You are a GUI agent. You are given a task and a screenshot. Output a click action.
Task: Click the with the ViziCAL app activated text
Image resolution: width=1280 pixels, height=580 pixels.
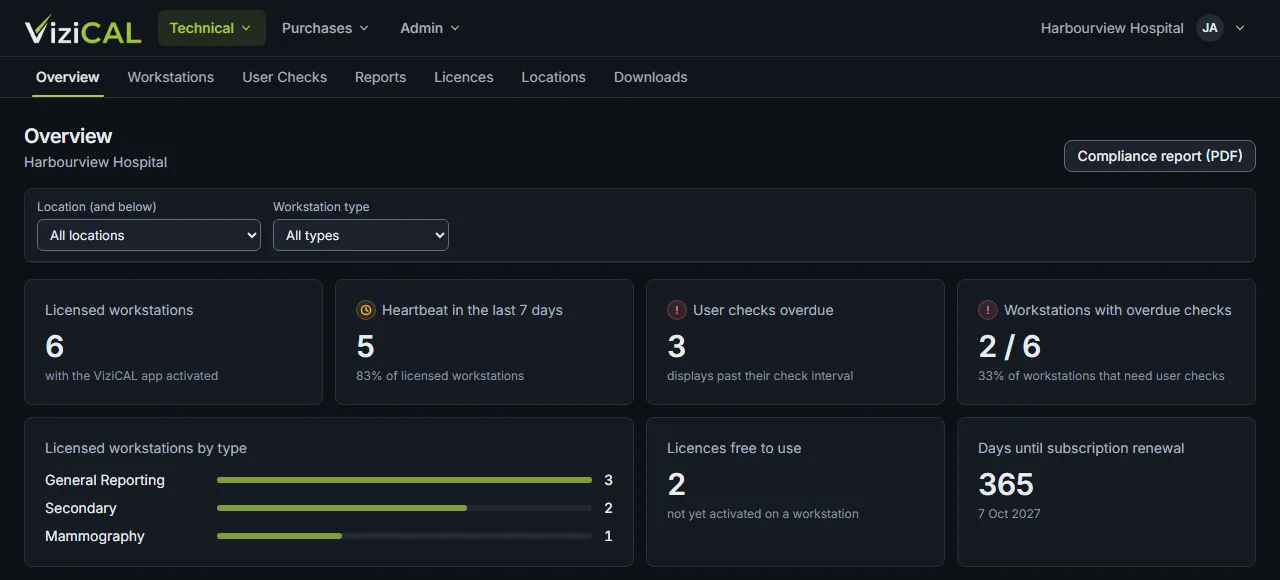click(x=131, y=376)
